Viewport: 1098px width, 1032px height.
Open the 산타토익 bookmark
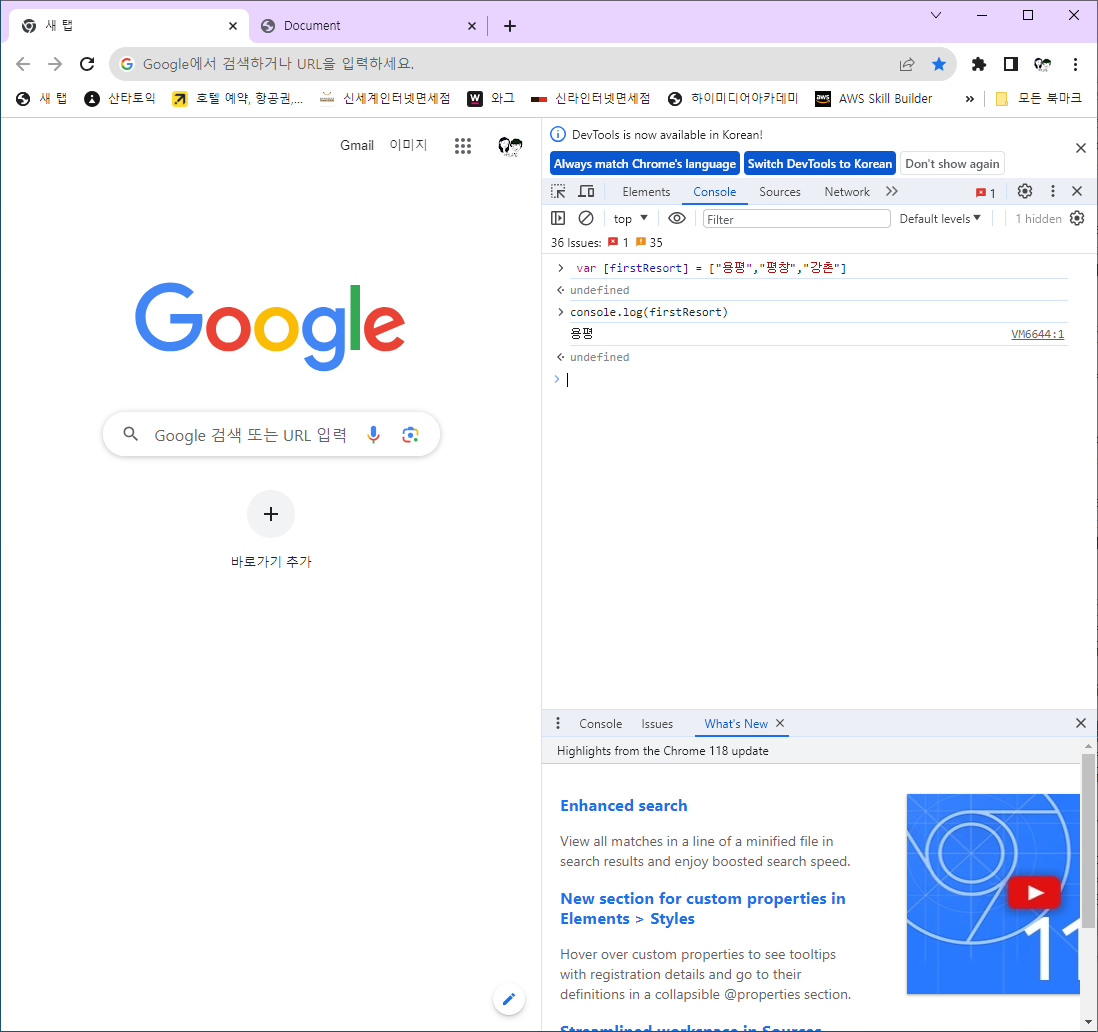click(119, 99)
